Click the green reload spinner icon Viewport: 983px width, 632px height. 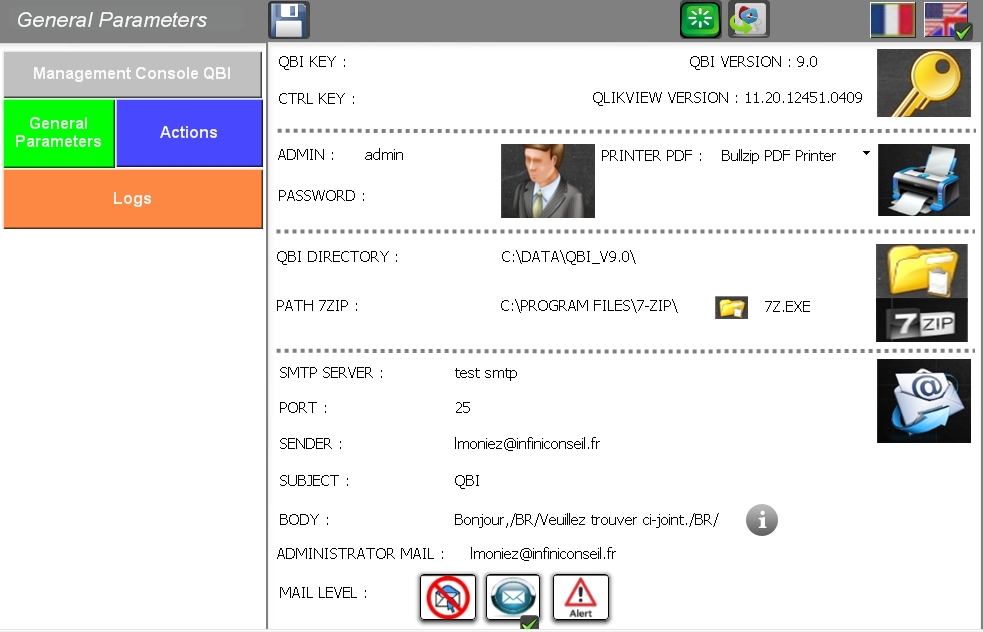click(700, 19)
